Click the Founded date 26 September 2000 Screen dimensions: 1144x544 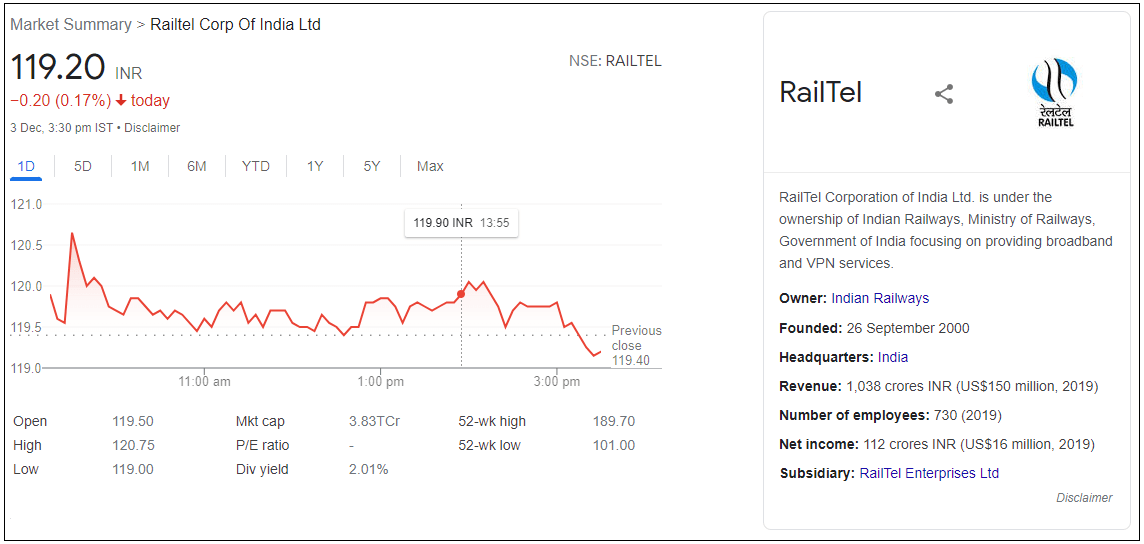(908, 328)
